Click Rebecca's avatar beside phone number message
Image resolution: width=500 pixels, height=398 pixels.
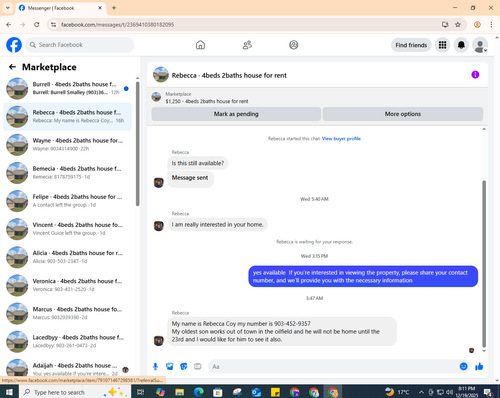click(x=159, y=341)
